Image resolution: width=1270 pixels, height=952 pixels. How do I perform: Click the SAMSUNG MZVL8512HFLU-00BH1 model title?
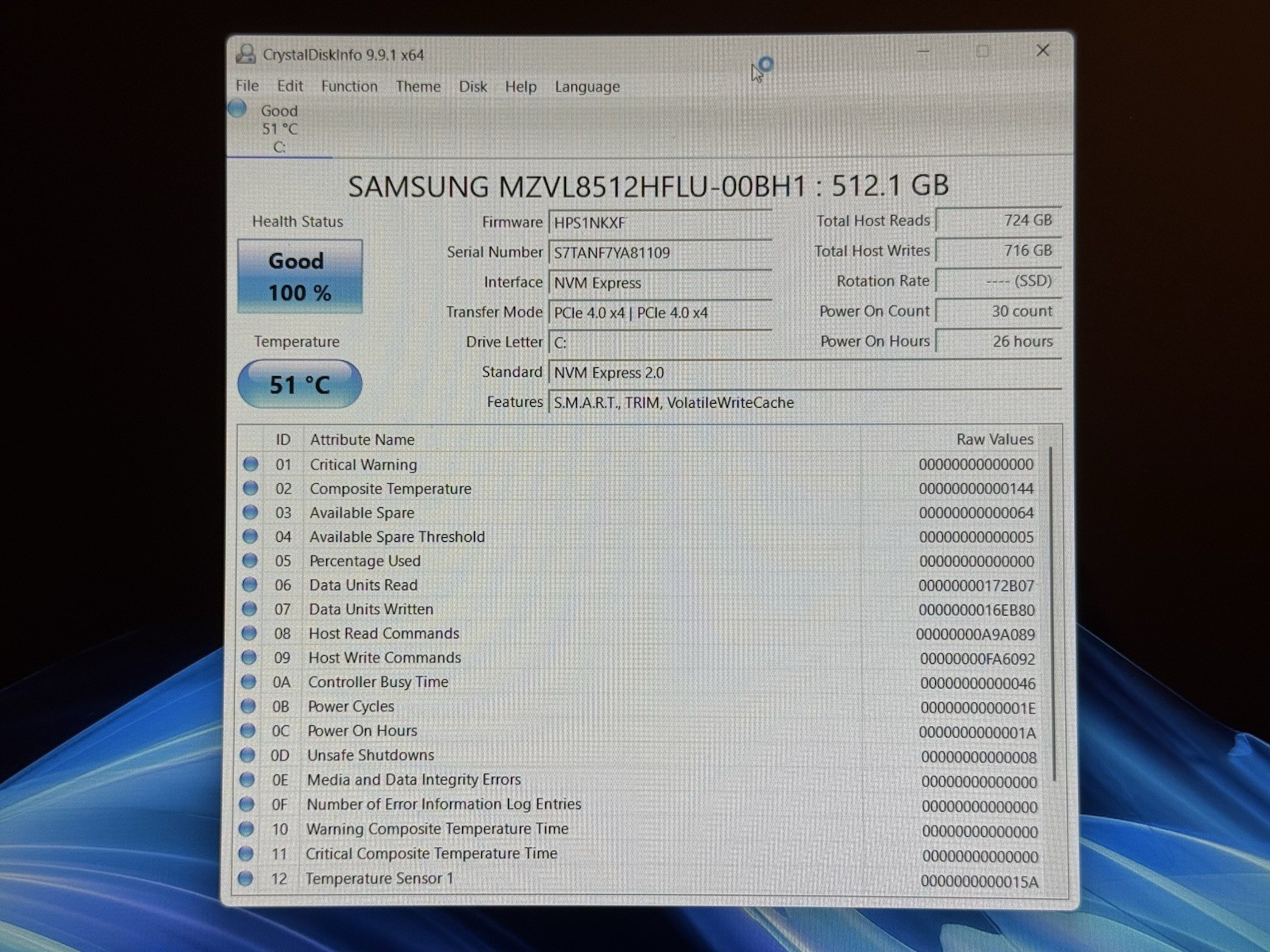(x=576, y=186)
